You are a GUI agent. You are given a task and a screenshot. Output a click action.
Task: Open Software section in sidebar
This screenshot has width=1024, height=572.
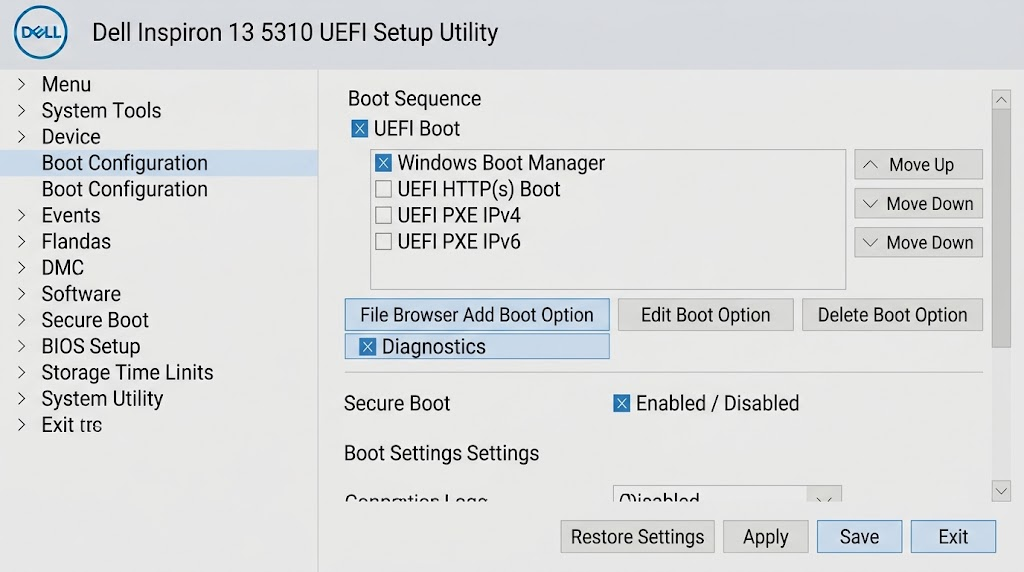[81, 293]
